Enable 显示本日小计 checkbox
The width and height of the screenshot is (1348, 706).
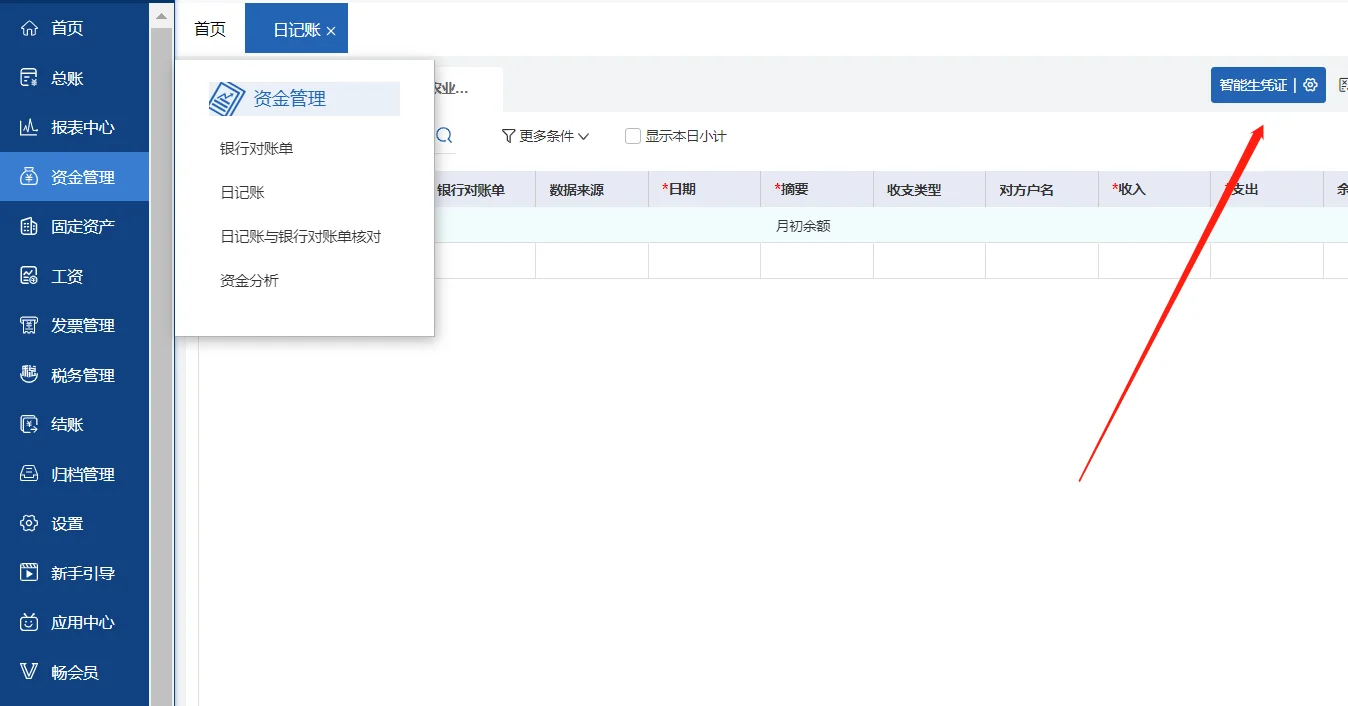click(x=633, y=136)
